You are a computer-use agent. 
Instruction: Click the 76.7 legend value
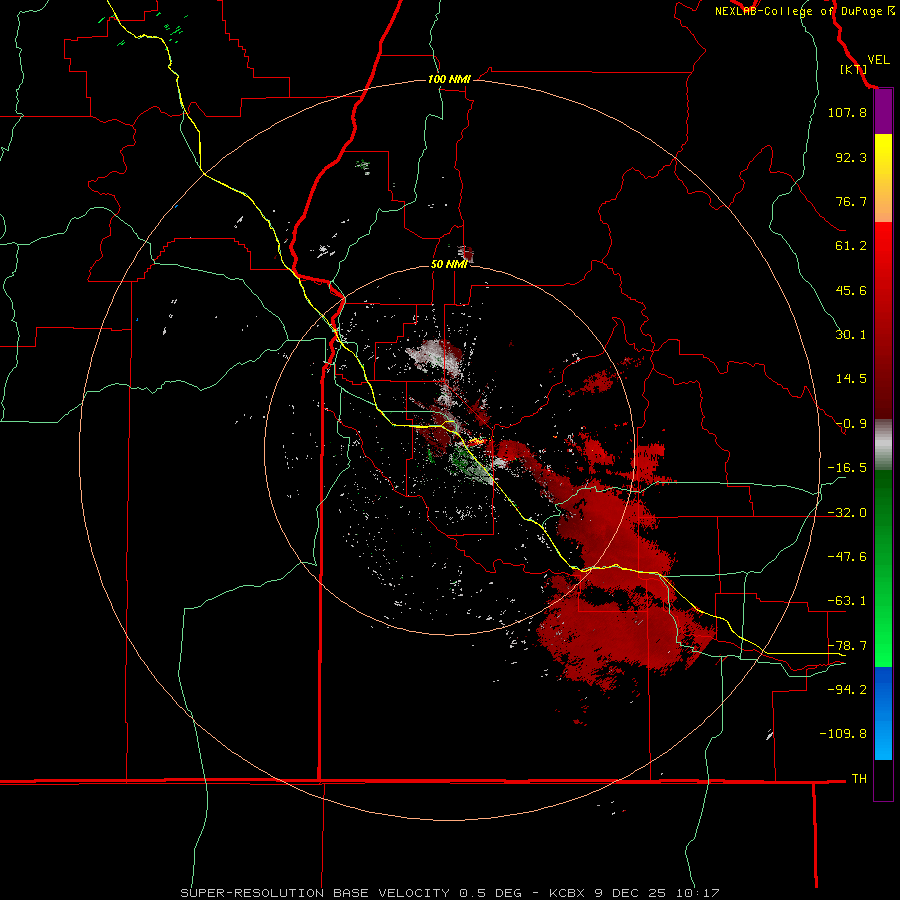(851, 201)
